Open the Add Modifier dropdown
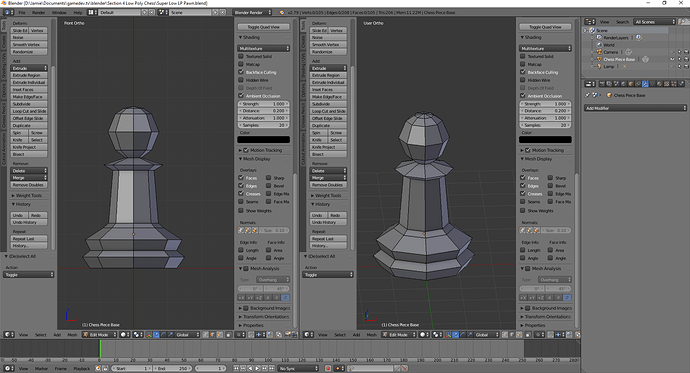This screenshot has width=690, height=373. point(635,108)
